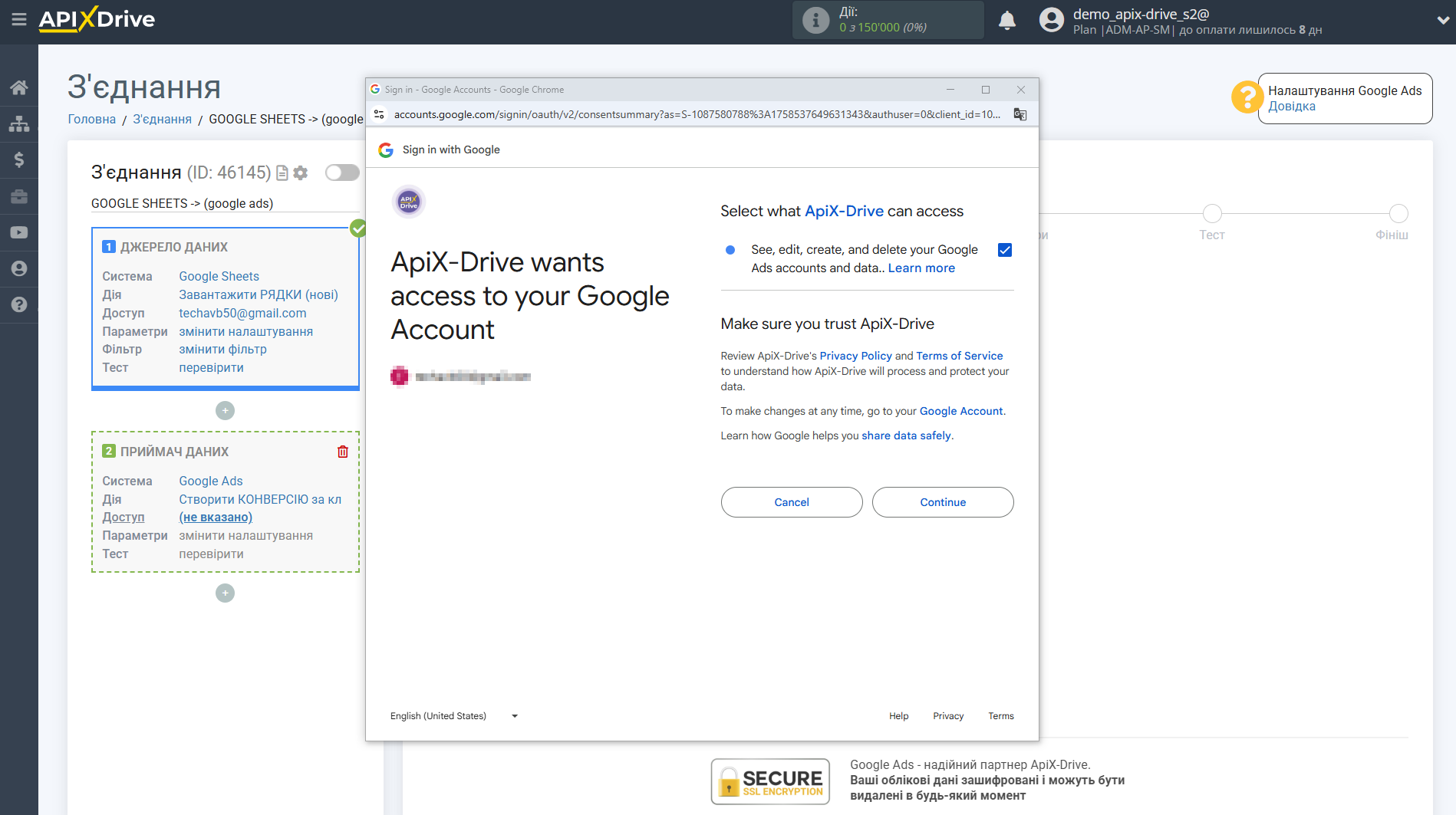Click the Google Translate icon in address bar
Viewport: 1456px width, 815px height.
tap(1020, 114)
